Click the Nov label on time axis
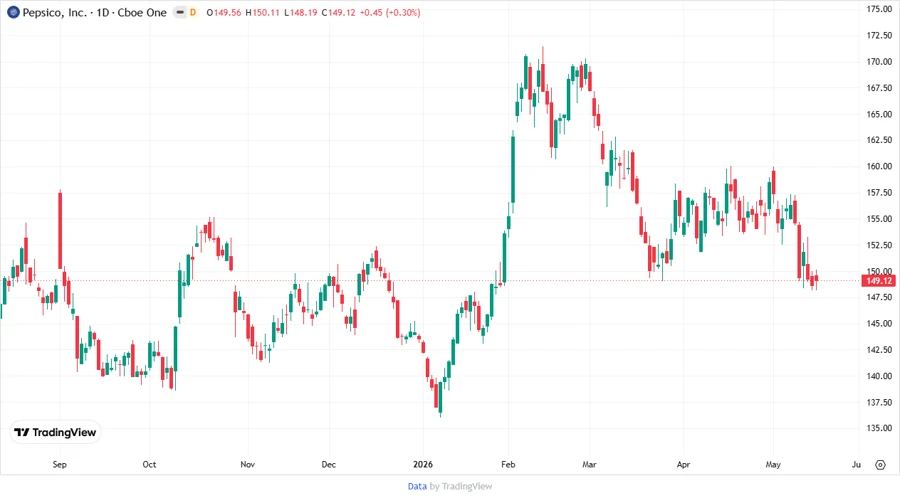The height and width of the screenshot is (498, 900). (x=247, y=464)
